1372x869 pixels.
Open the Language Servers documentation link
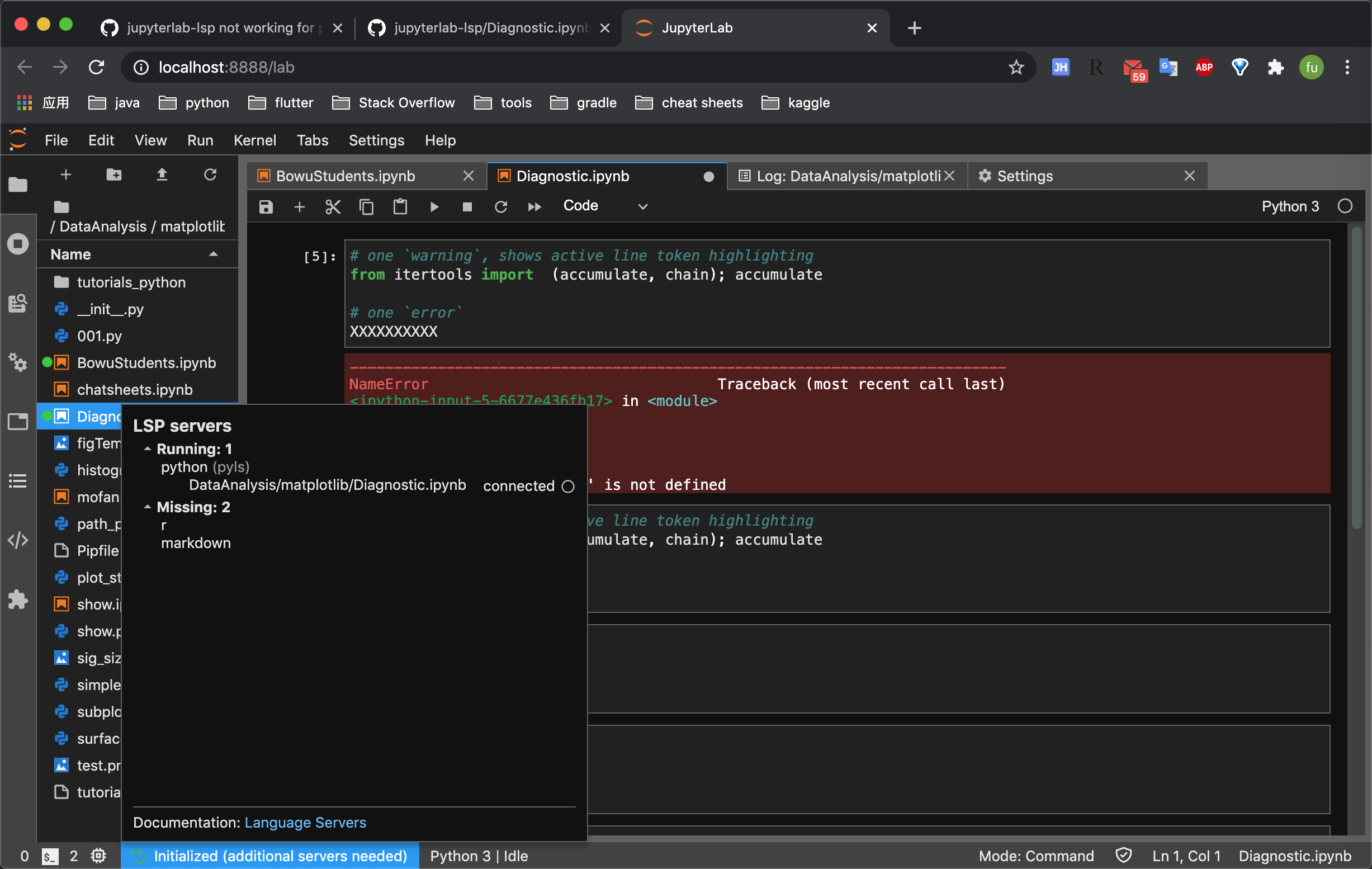[305, 822]
